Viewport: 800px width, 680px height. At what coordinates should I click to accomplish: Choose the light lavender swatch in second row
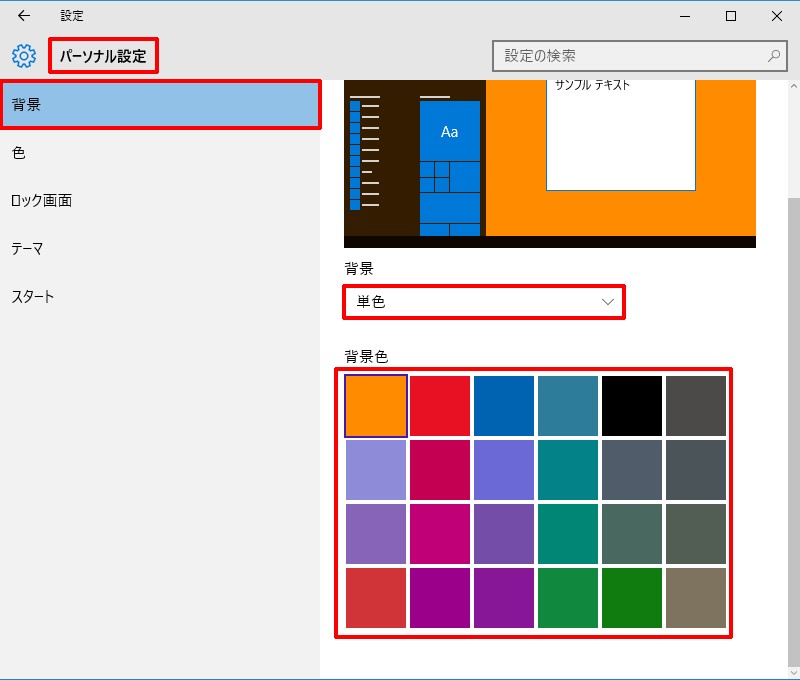tap(376, 470)
